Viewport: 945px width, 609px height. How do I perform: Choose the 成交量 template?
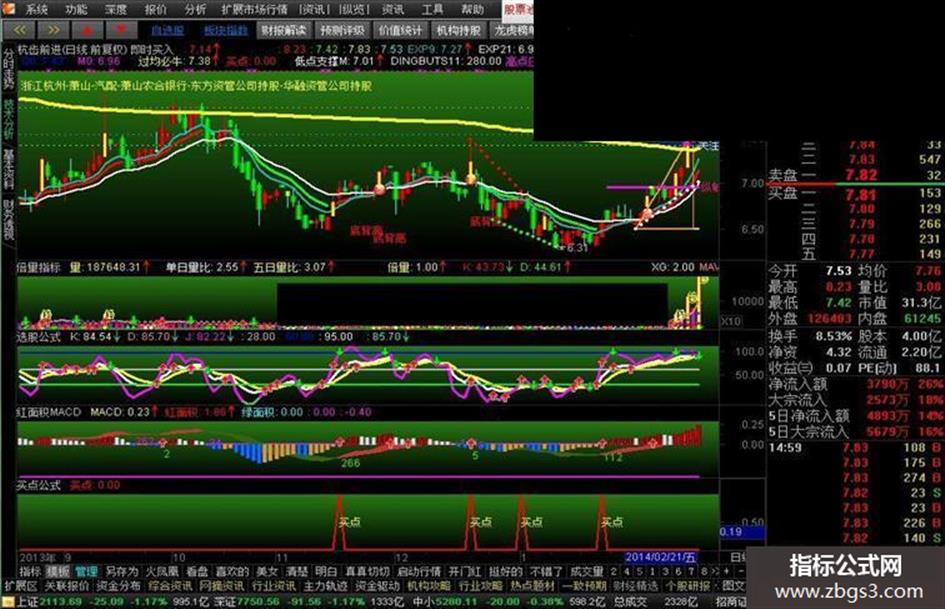point(586,571)
